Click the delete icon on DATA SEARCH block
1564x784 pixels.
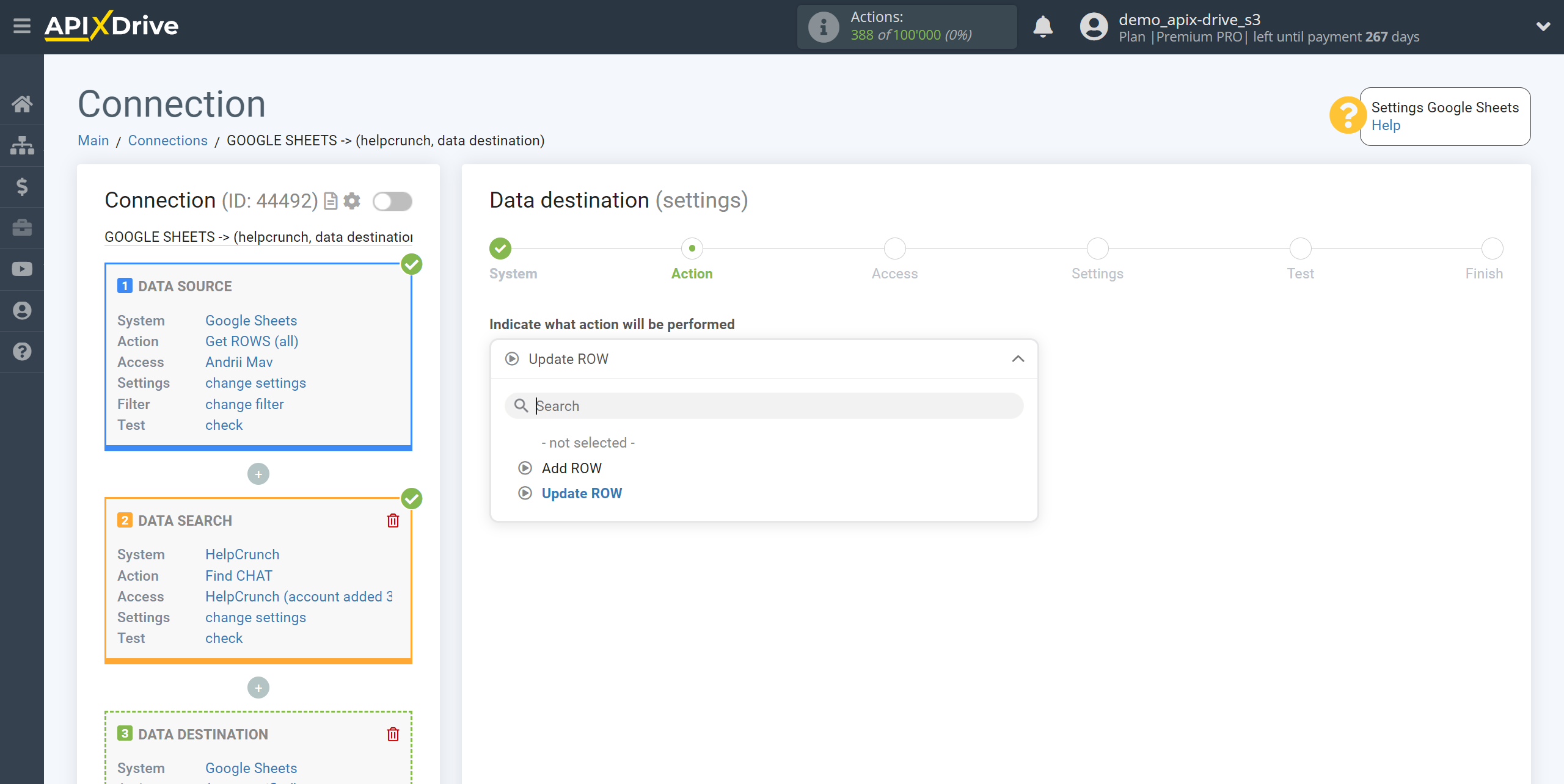pyautogui.click(x=393, y=521)
